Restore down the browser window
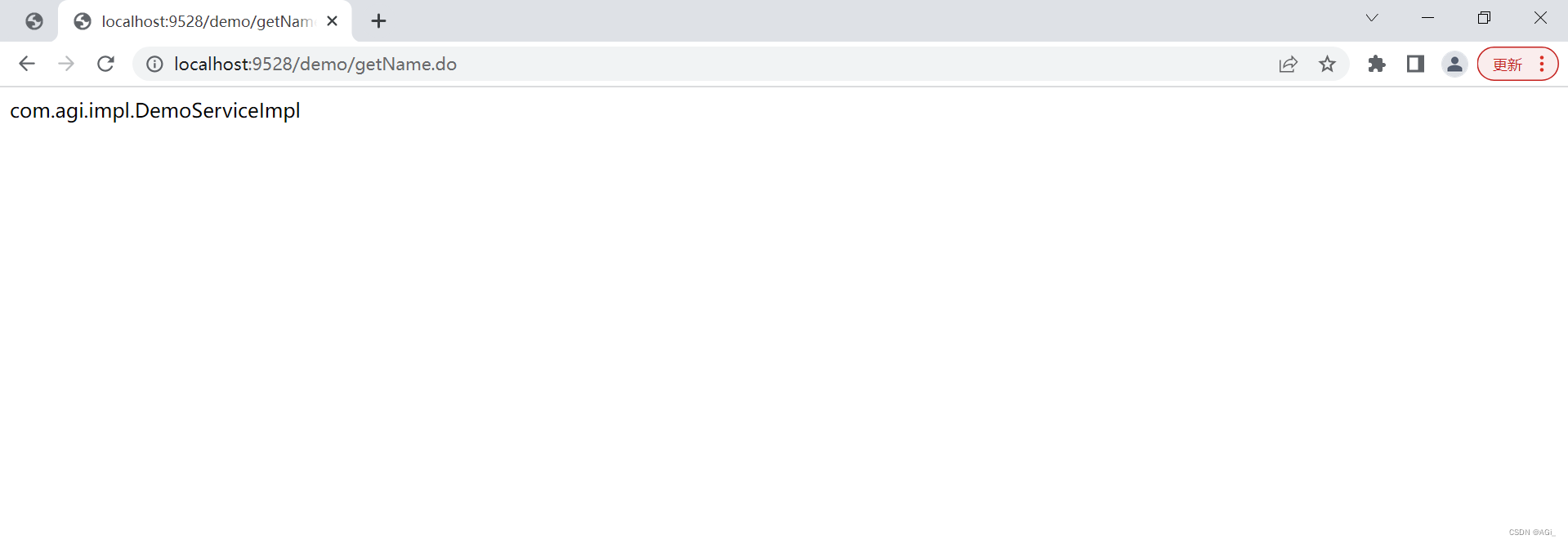The height and width of the screenshot is (544, 1568). coord(1484,18)
